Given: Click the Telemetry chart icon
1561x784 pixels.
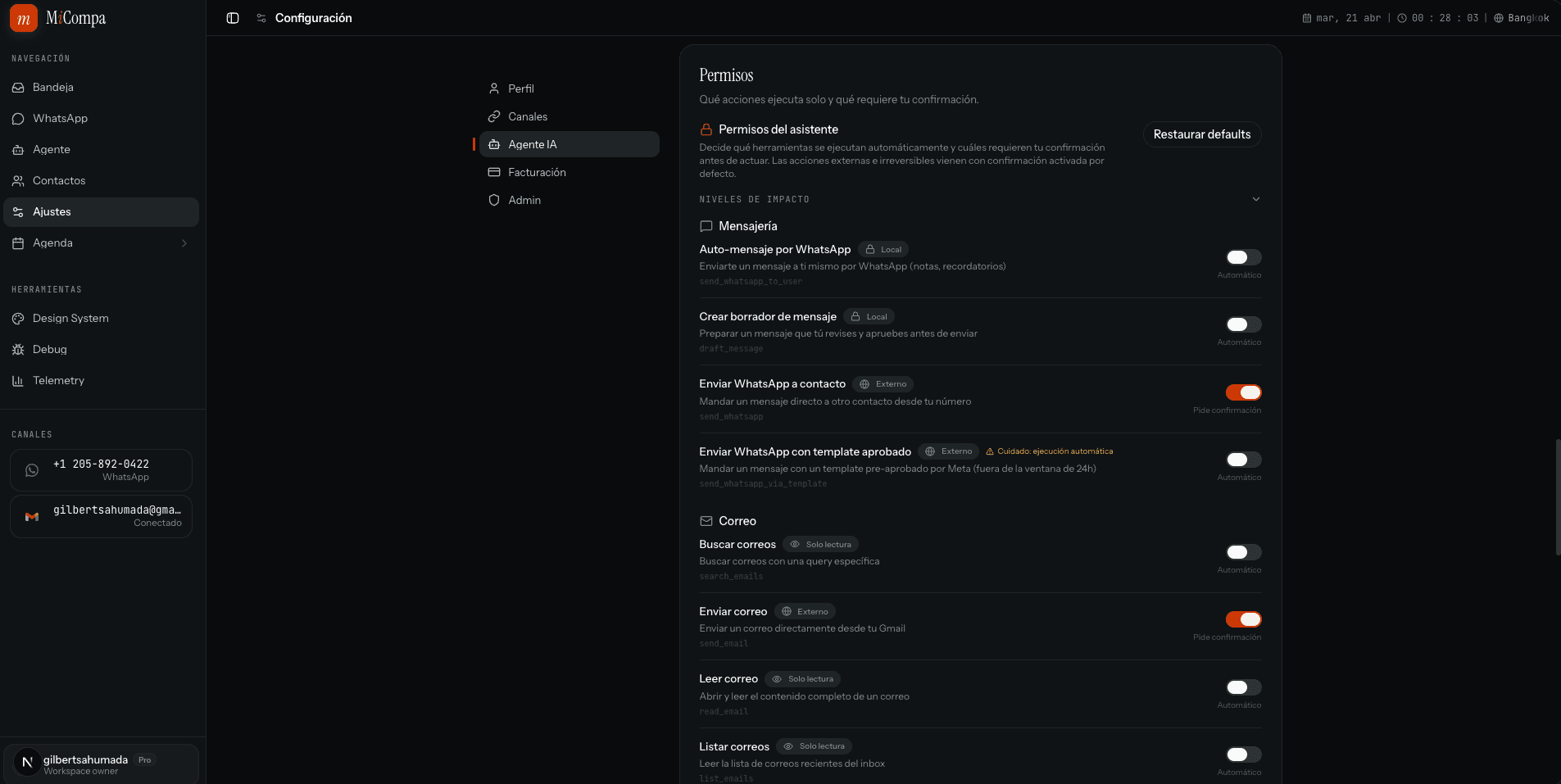Looking at the screenshot, I should point(18,381).
